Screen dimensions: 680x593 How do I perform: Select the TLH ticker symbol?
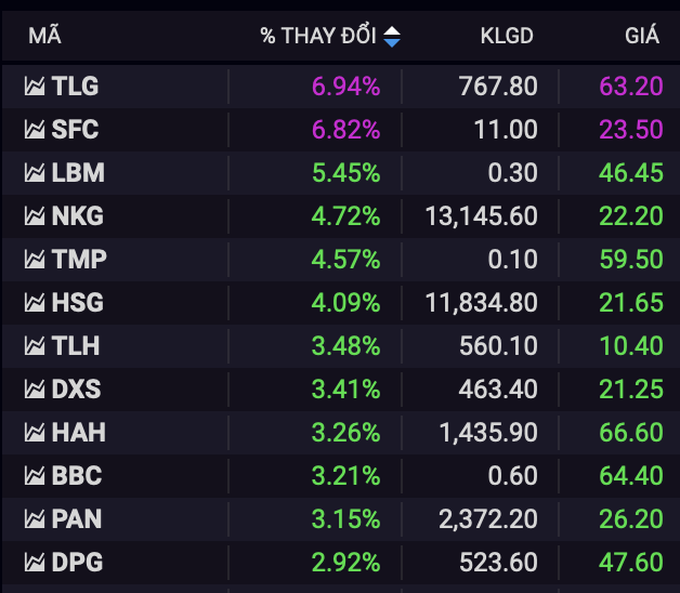75,346
